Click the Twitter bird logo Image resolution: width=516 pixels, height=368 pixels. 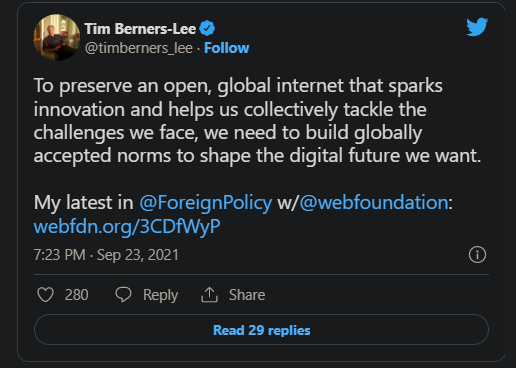click(477, 27)
